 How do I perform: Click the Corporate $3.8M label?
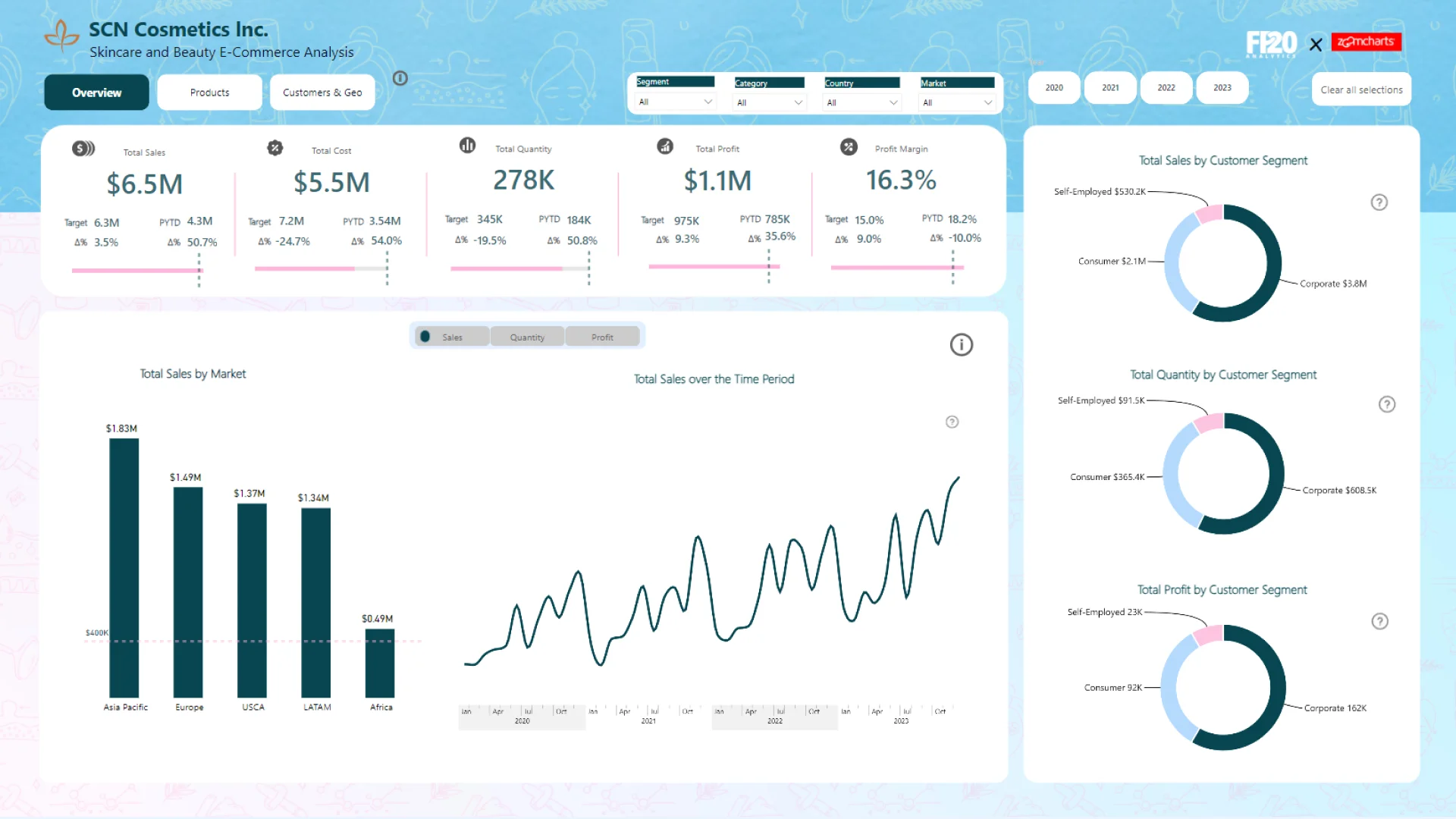click(x=1333, y=284)
